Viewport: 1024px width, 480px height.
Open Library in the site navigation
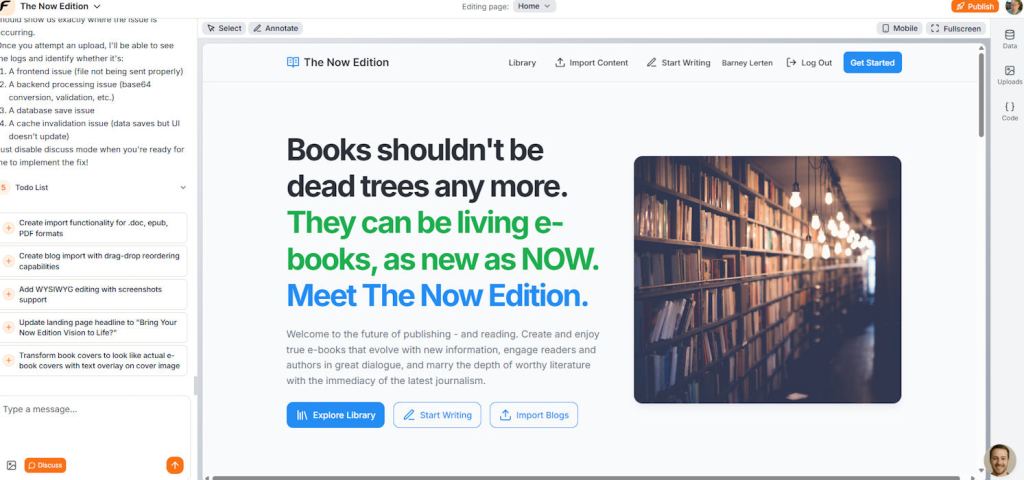(522, 63)
